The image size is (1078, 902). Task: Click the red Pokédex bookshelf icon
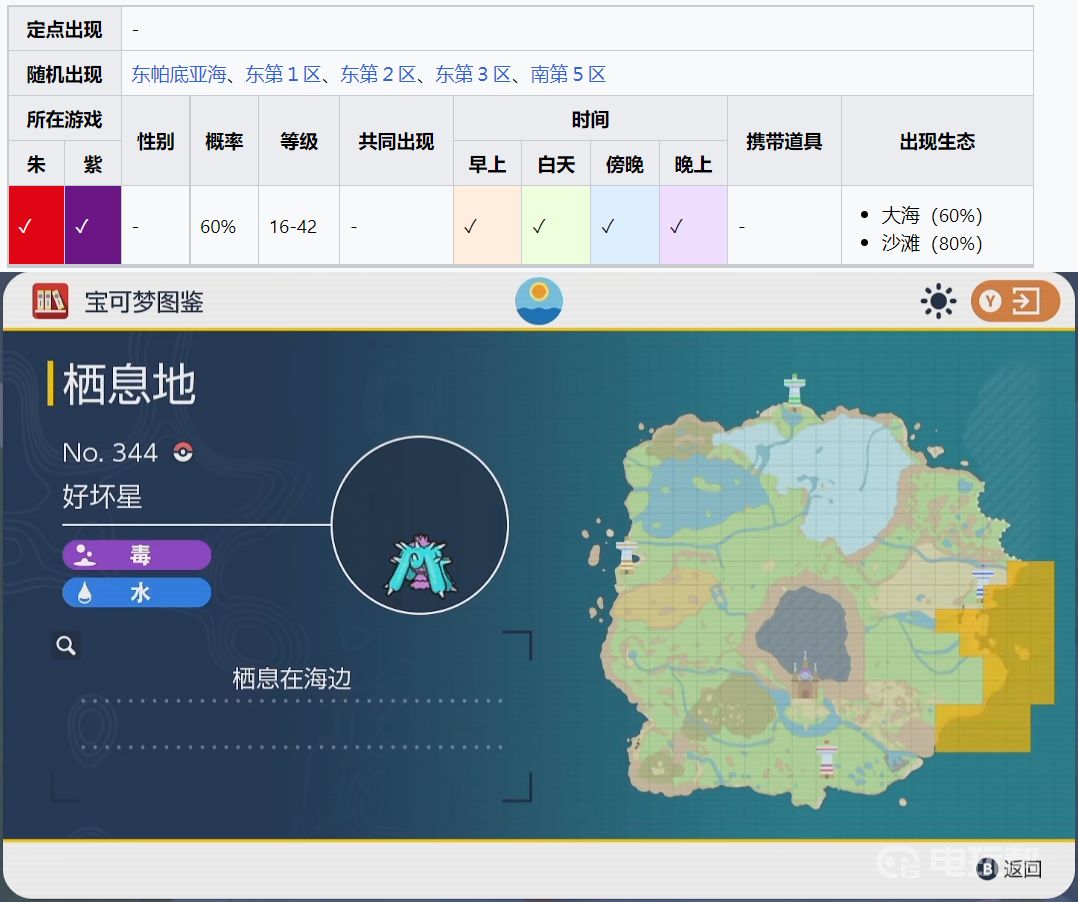coord(50,301)
